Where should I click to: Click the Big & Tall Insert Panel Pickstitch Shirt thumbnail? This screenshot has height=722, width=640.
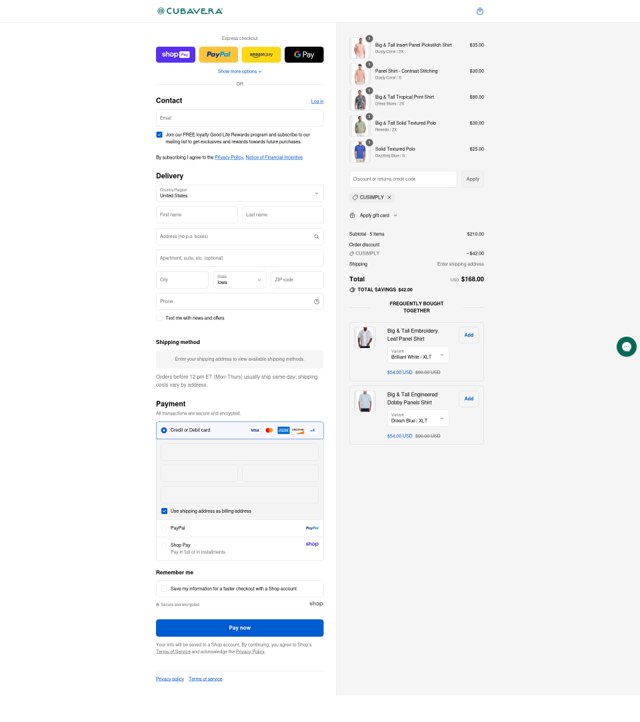(360, 48)
